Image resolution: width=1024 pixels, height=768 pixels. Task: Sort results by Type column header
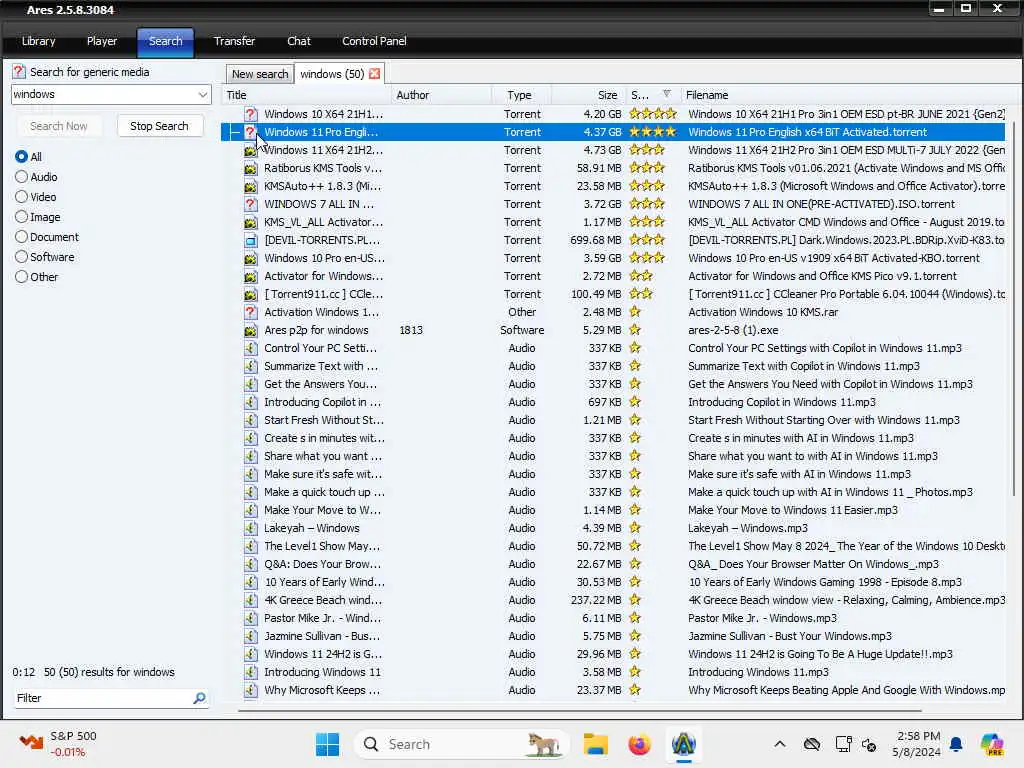pyautogui.click(x=520, y=95)
